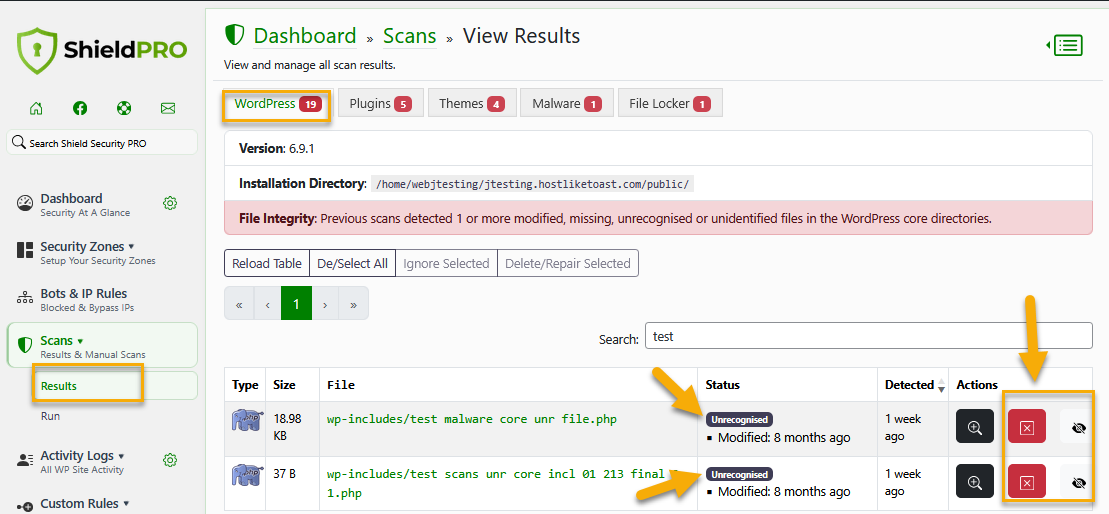Delete the test malware core unr file
1109x514 pixels.
click(1027, 428)
